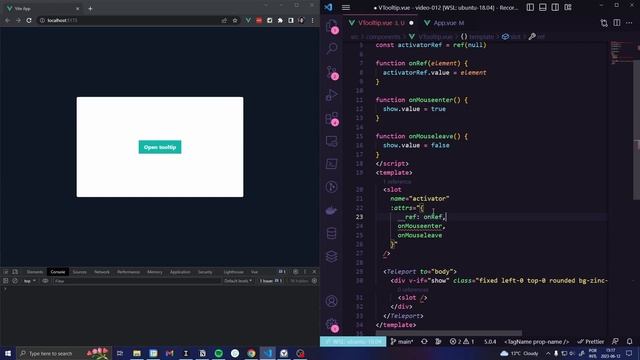Open Accounts icon in VS Code

coord(332,301)
